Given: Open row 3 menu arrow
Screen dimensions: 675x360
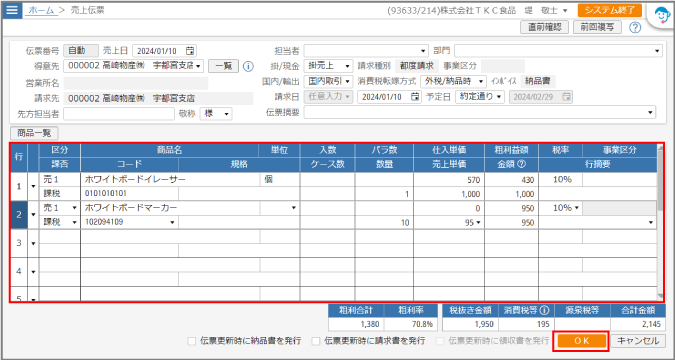Looking at the screenshot, I should click(x=33, y=243).
